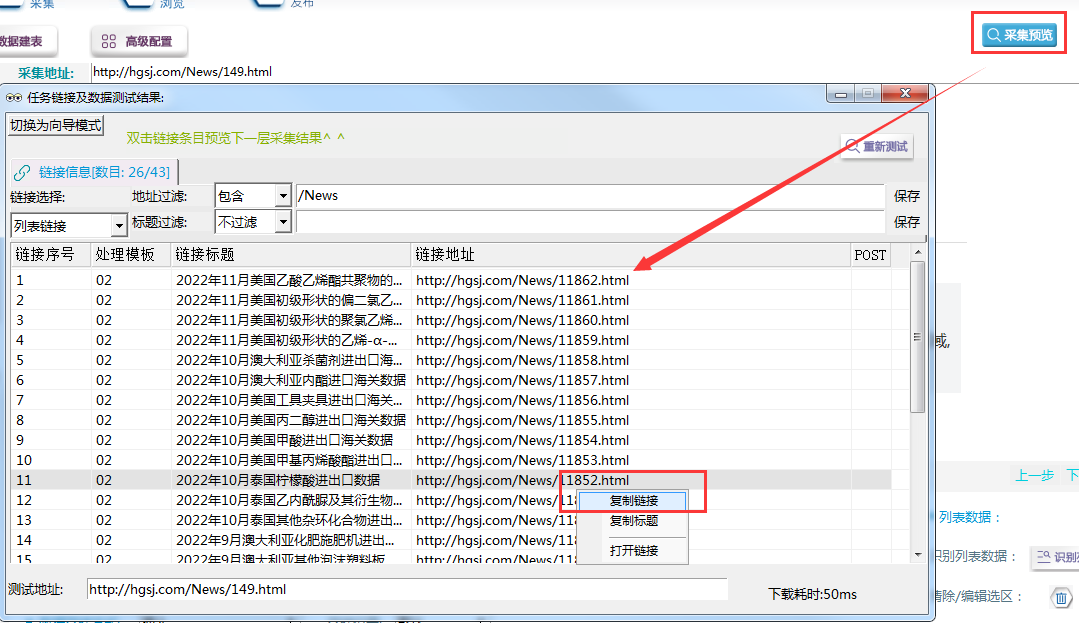Select row 13 title 泰国其他杂环化合物

289,520
